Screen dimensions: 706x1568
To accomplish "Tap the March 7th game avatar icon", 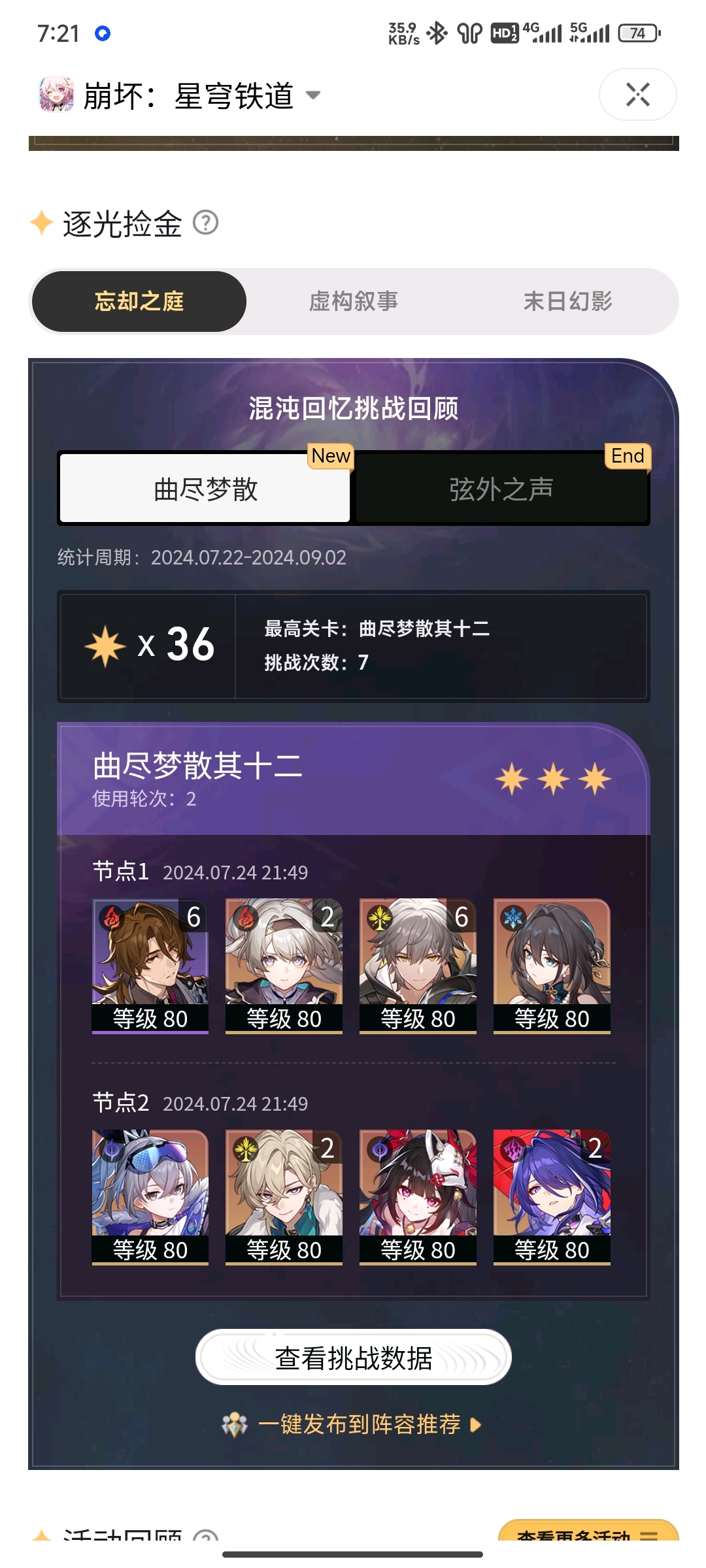I will [x=56, y=94].
